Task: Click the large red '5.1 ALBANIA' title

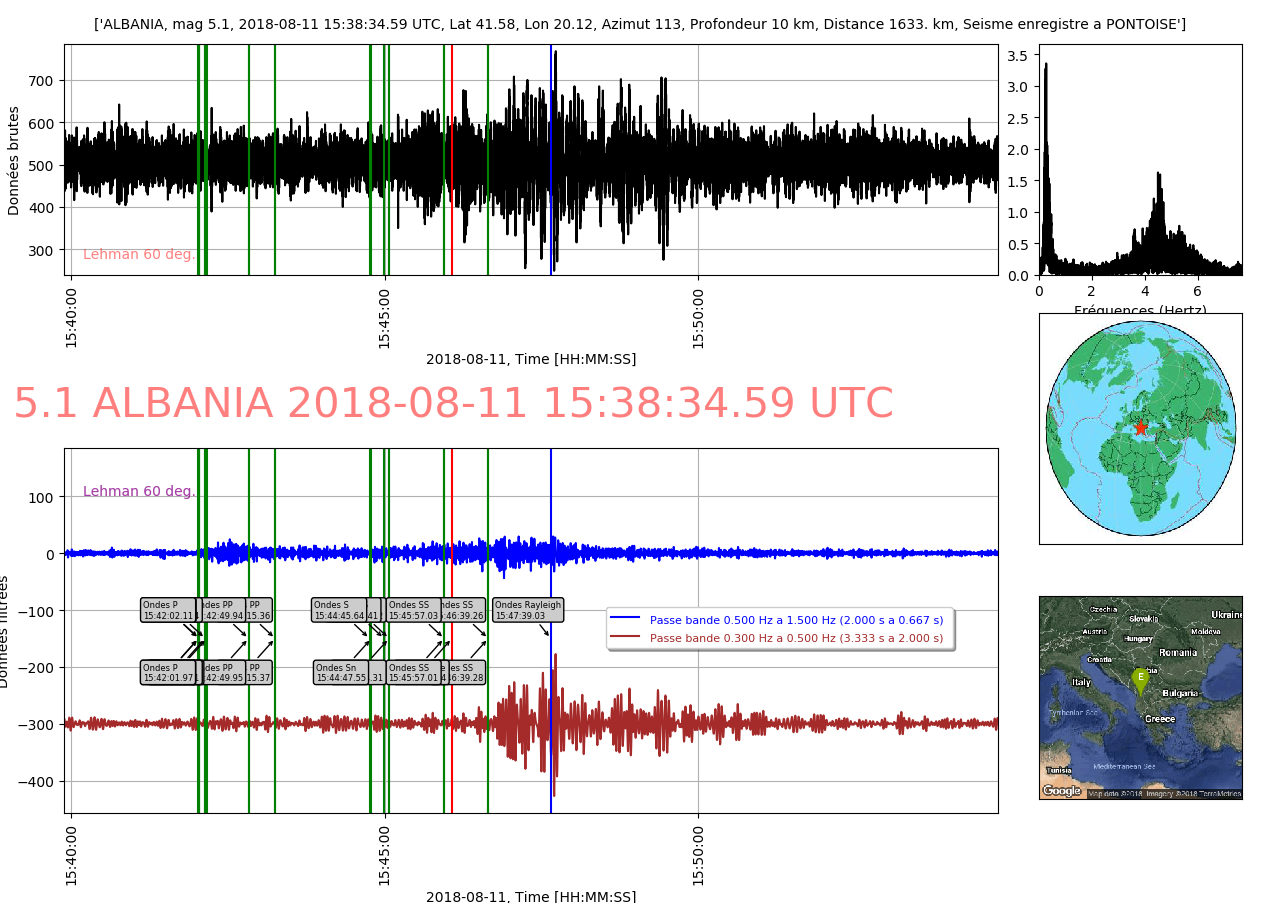Action: [x=453, y=404]
